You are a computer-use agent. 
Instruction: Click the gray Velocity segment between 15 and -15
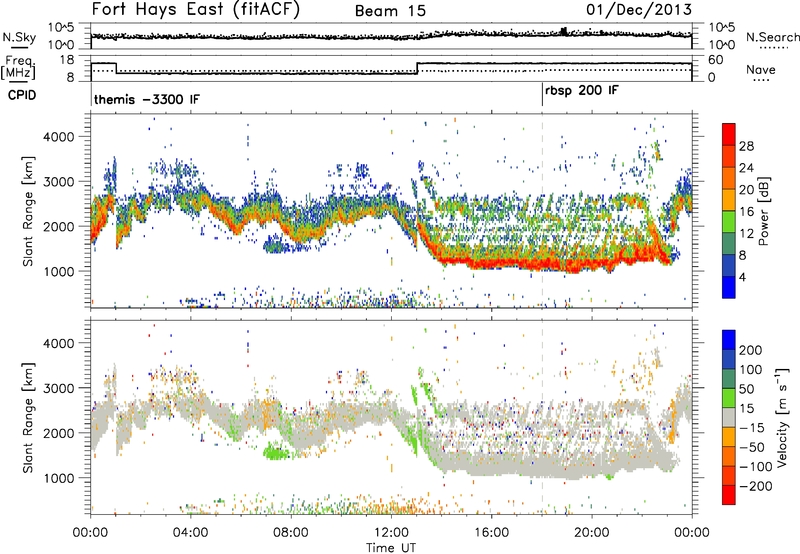pyautogui.click(x=729, y=417)
